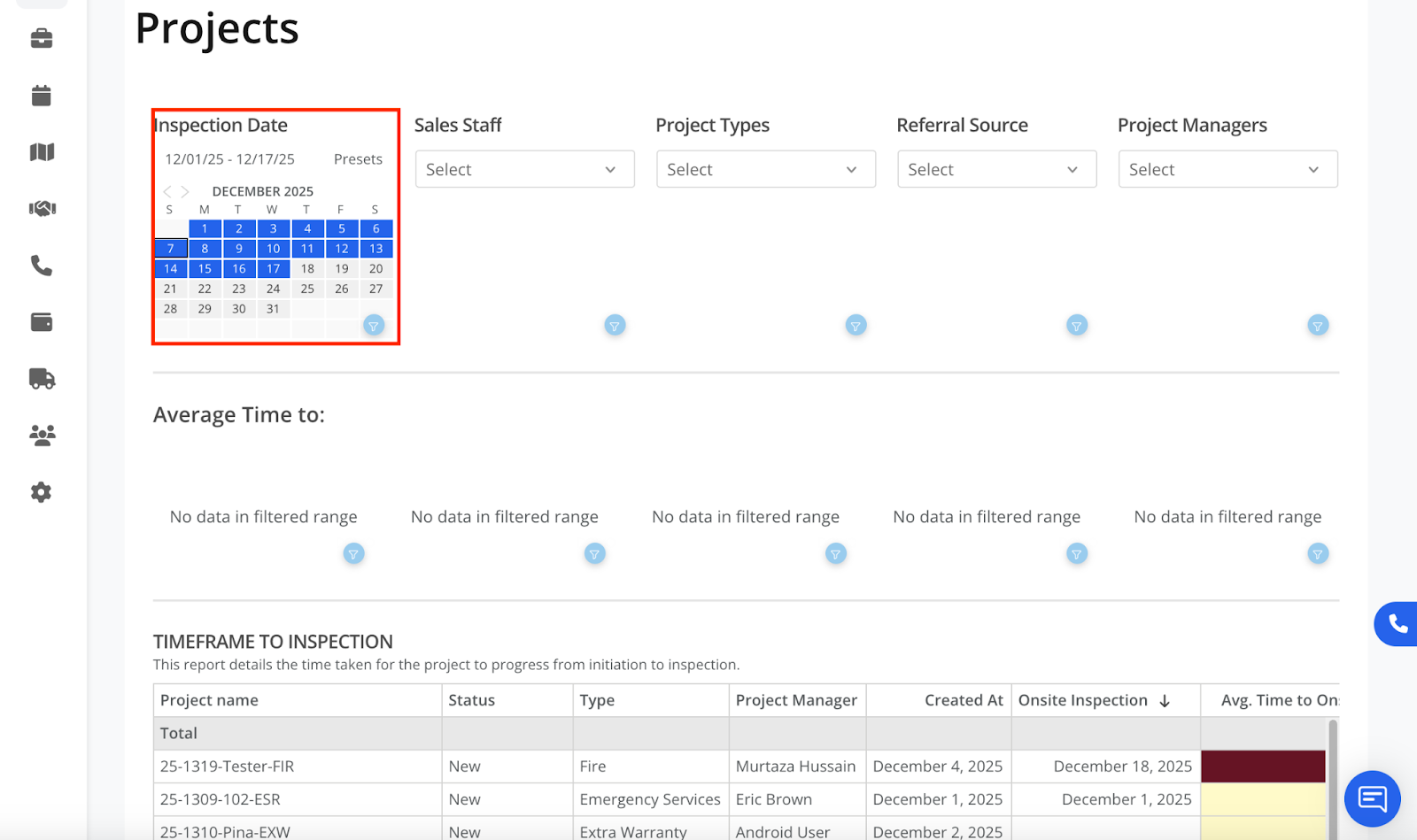Go to the previous month in the calendar
The image size is (1417, 840).
pos(167,191)
